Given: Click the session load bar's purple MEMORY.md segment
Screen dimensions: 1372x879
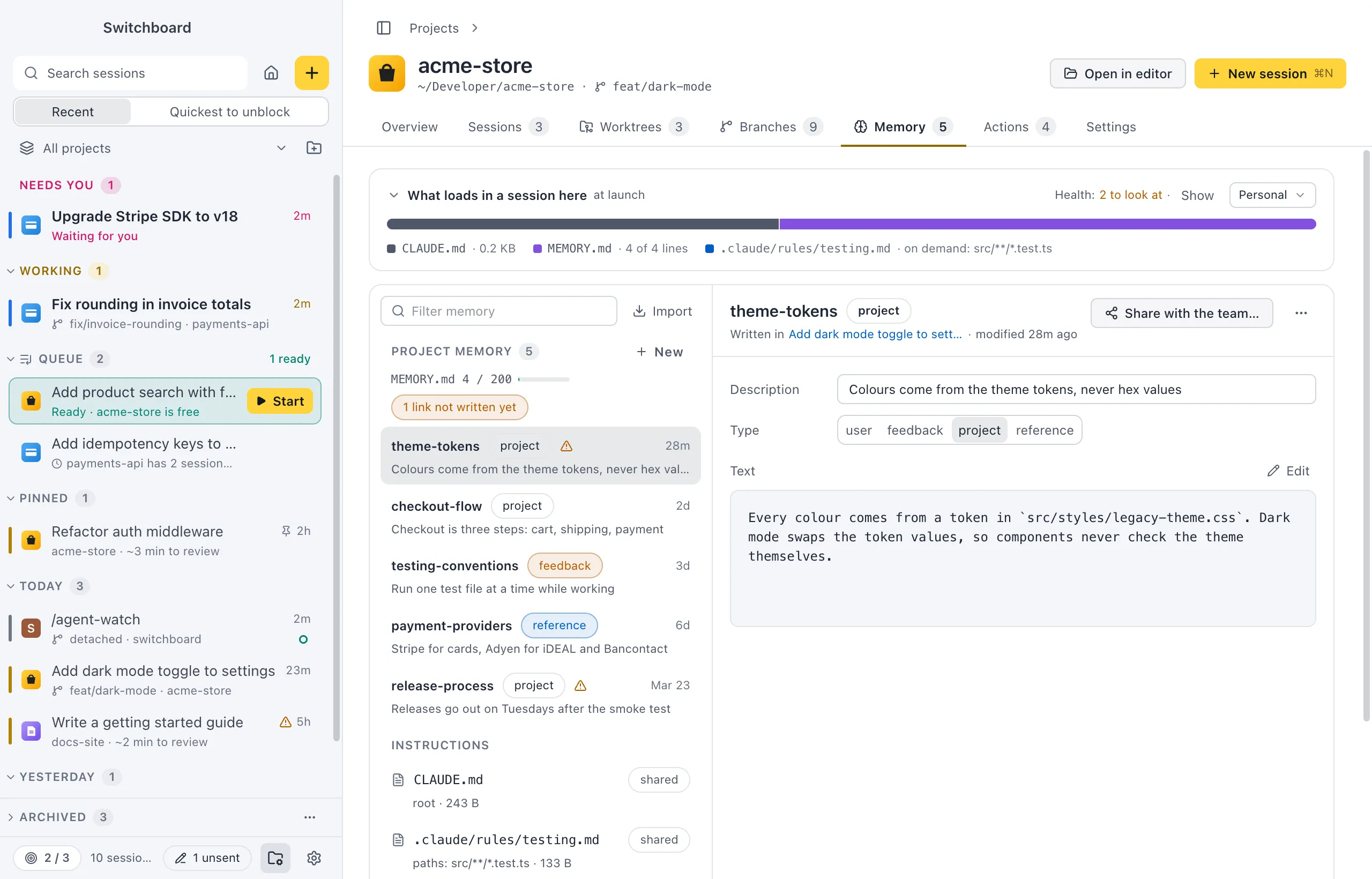Looking at the screenshot, I should tap(1047, 225).
